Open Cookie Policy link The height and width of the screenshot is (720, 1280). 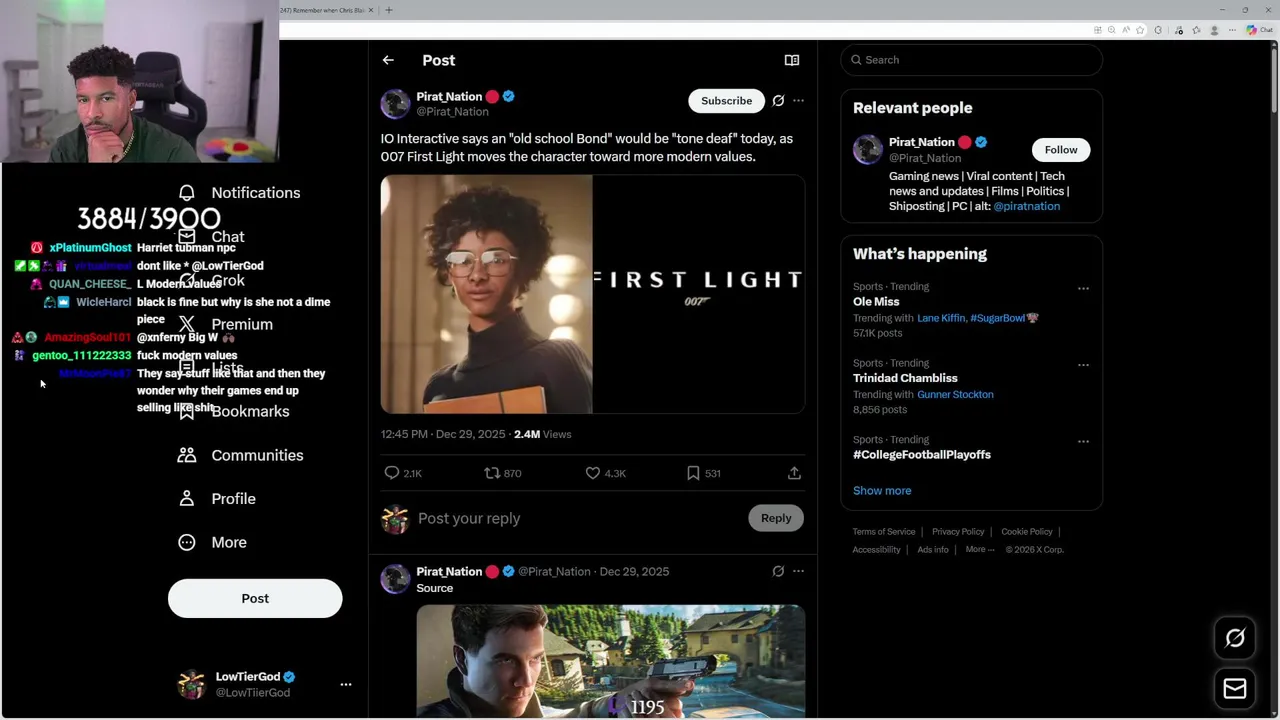click(x=1027, y=532)
